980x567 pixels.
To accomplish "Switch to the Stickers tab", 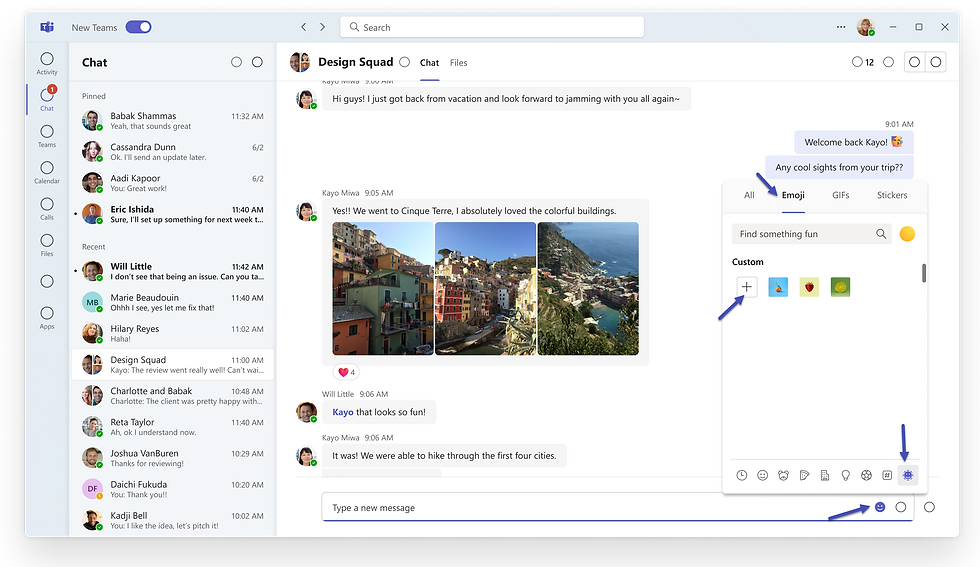I will tap(892, 195).
